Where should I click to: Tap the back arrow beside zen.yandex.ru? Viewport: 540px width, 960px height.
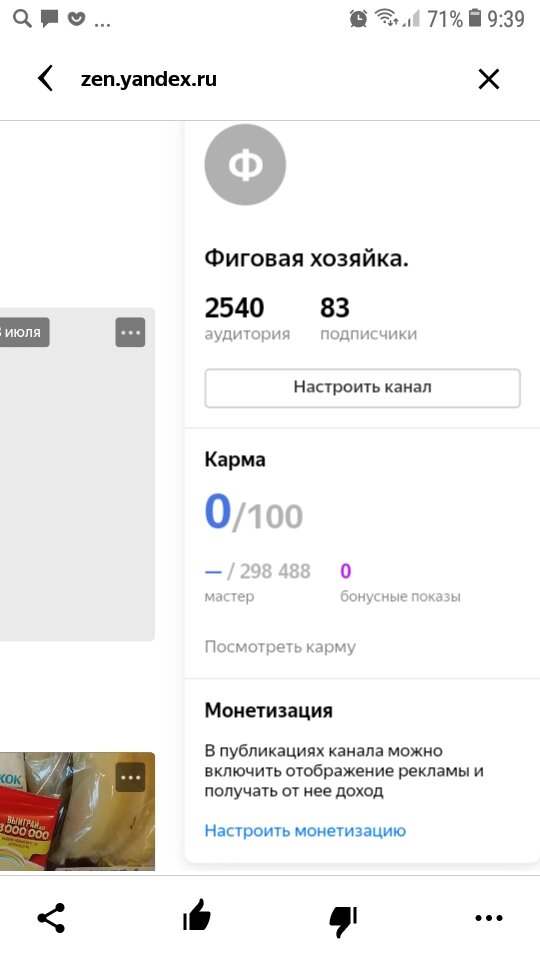[45, 79]
